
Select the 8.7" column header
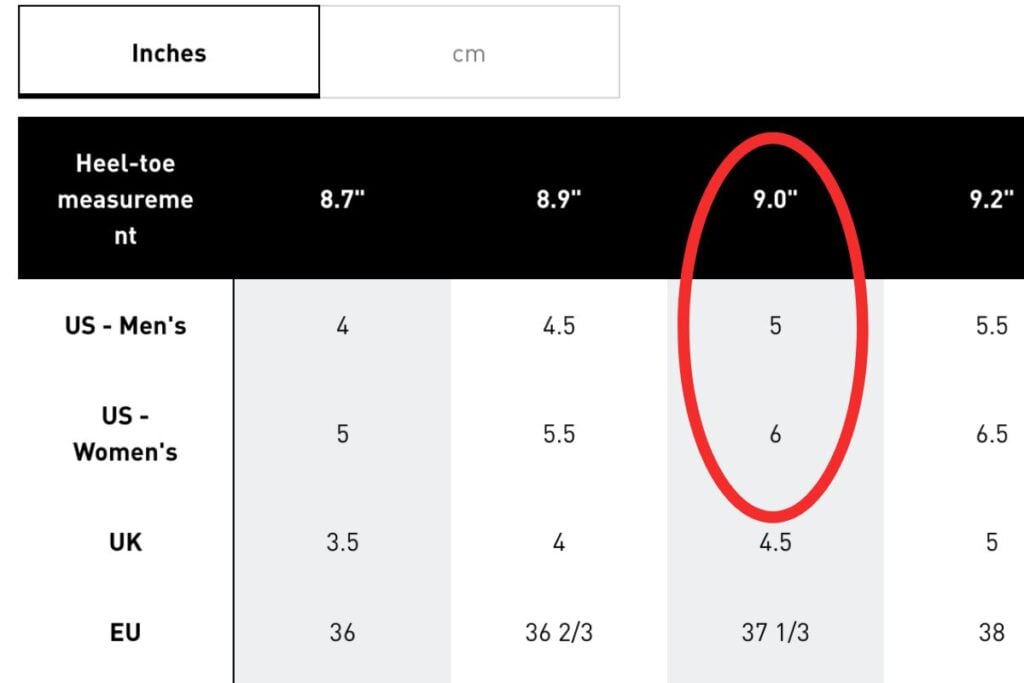tap(342, 199)
